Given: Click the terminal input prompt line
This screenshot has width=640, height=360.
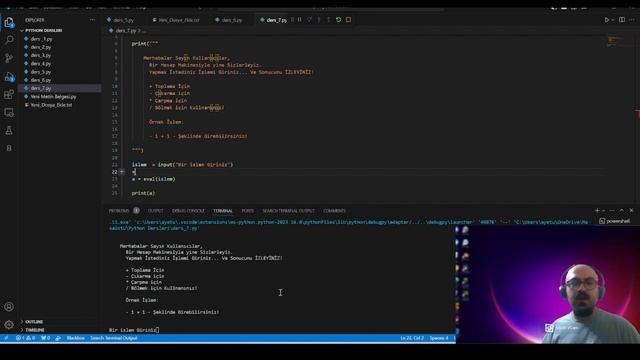Looking at the screenshot, I should (134, 330).
